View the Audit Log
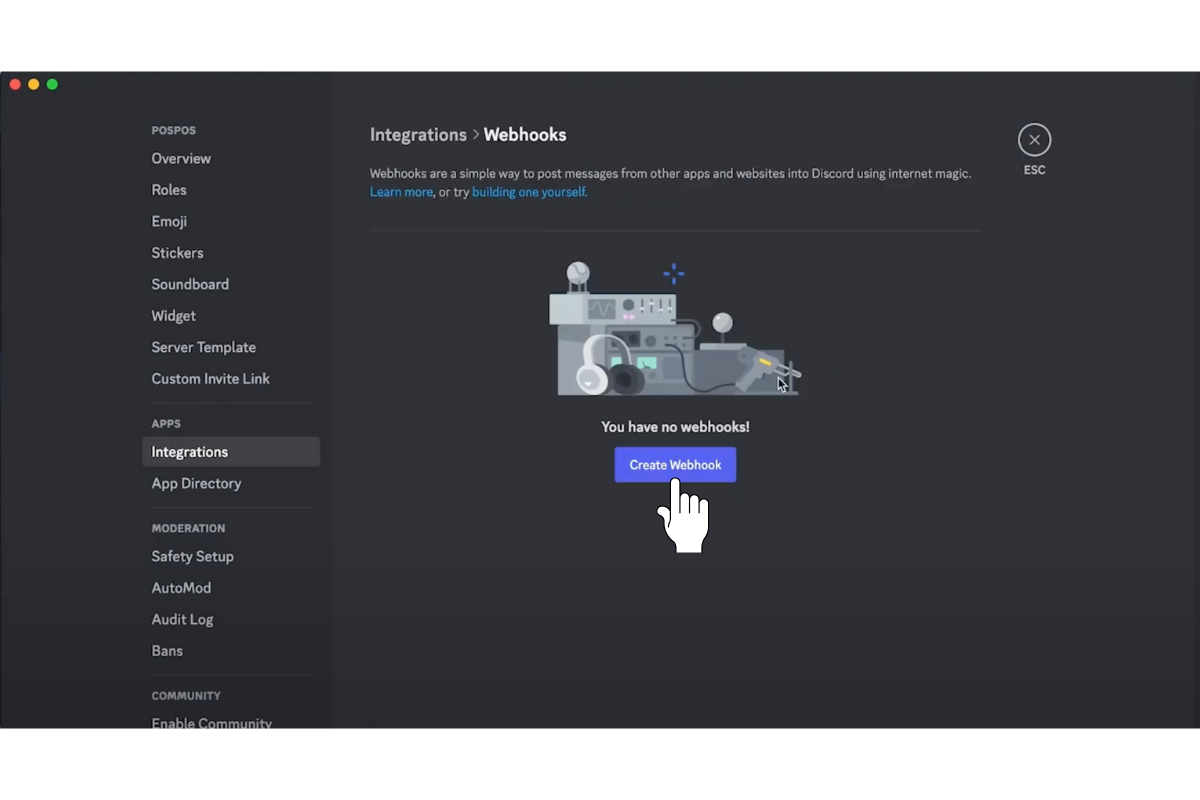 [x=182, y=620]
